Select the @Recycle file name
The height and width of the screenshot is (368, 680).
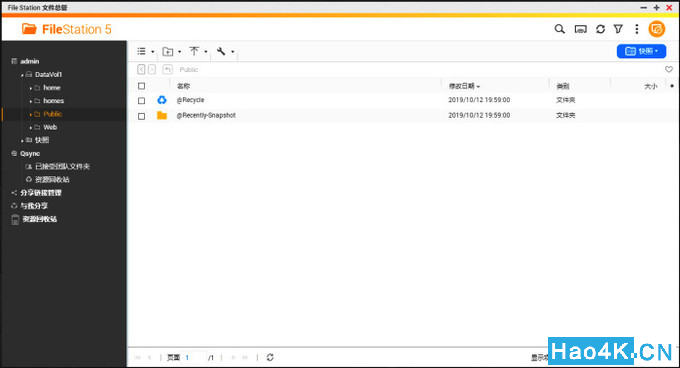pyautogui.click(x=190, y=100)
